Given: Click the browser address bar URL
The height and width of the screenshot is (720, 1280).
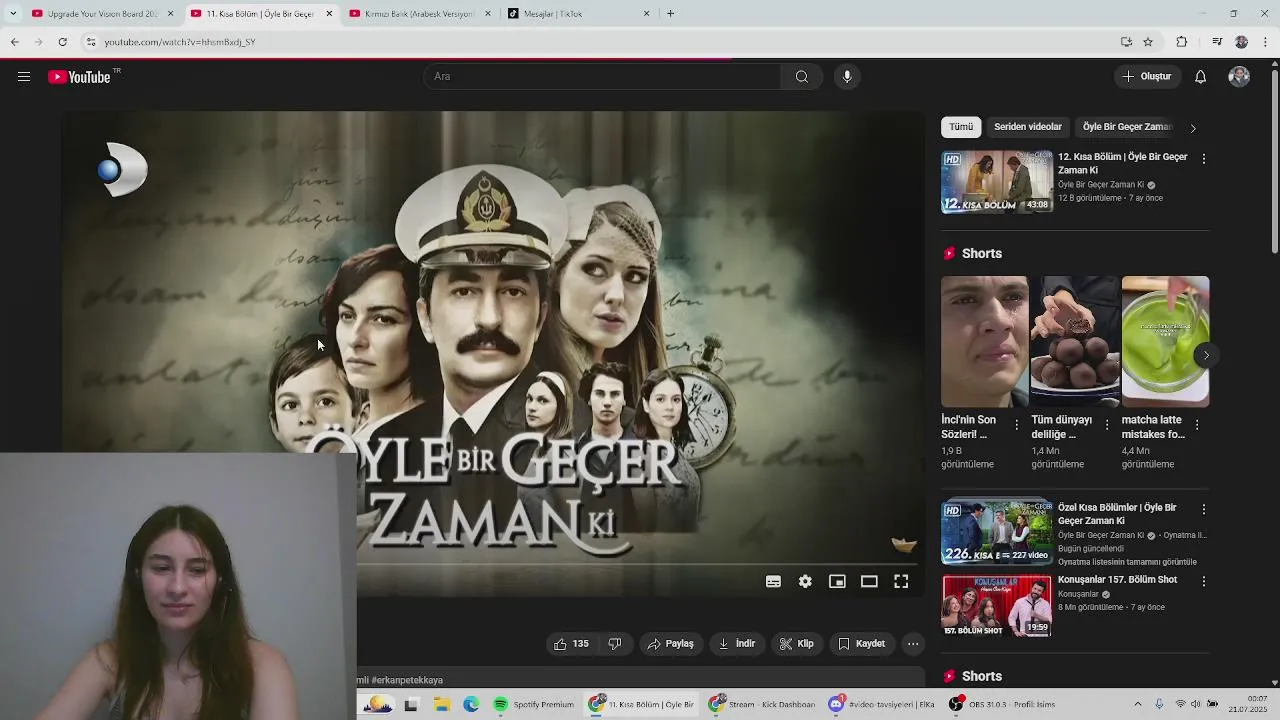Looking at the screenshot, I should 180,42.
